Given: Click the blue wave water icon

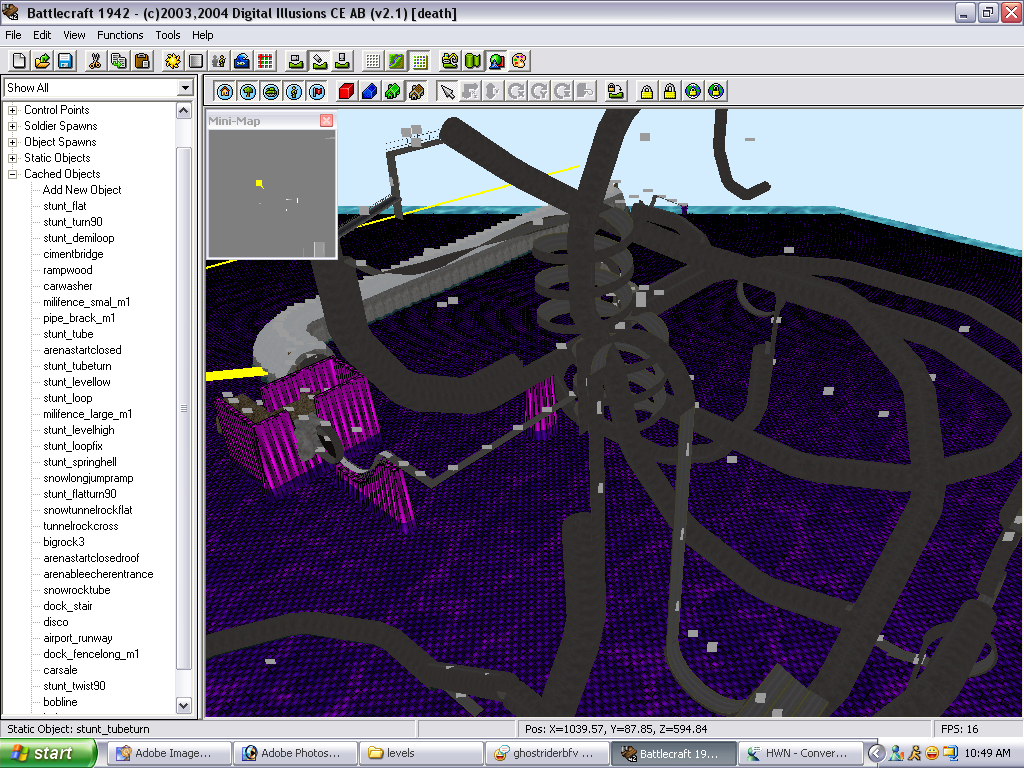Looking at the screenshot, I should pos(242,61).
